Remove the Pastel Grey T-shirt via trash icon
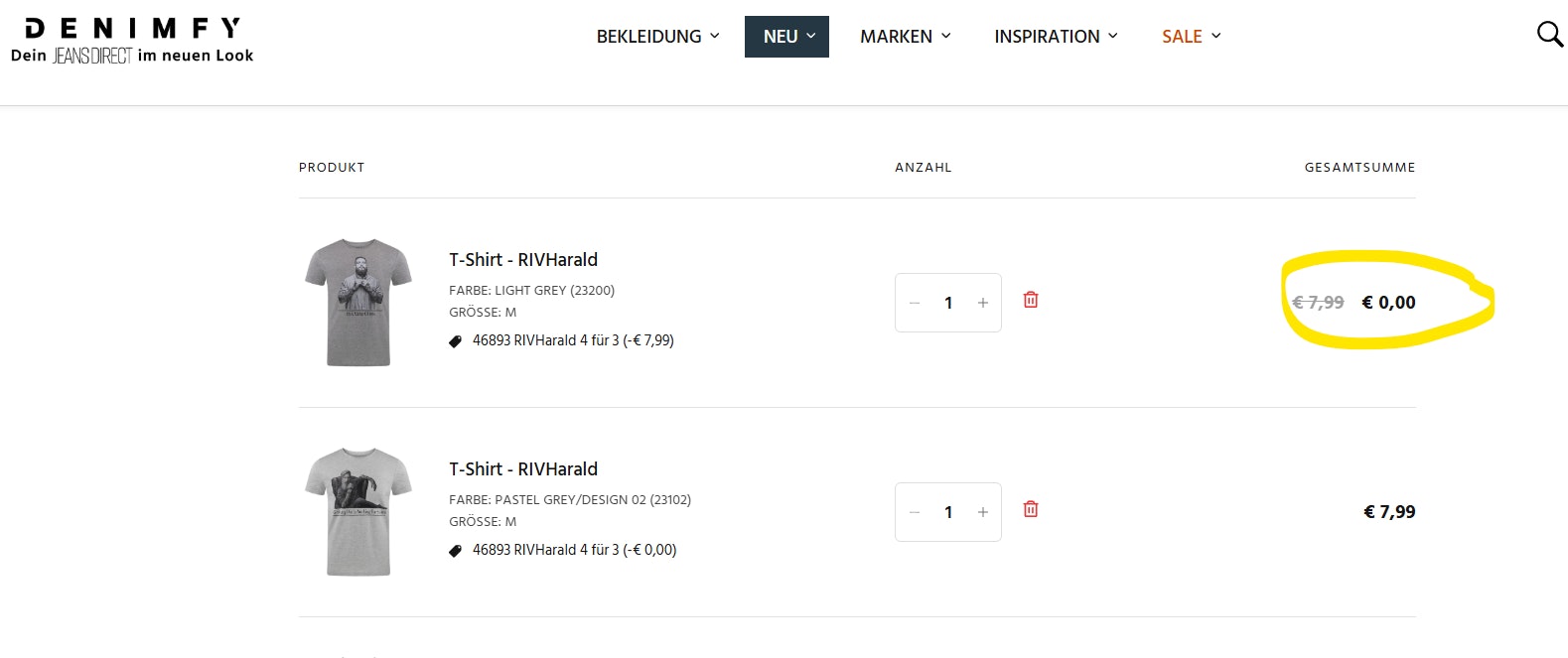 pos(1031,509)
